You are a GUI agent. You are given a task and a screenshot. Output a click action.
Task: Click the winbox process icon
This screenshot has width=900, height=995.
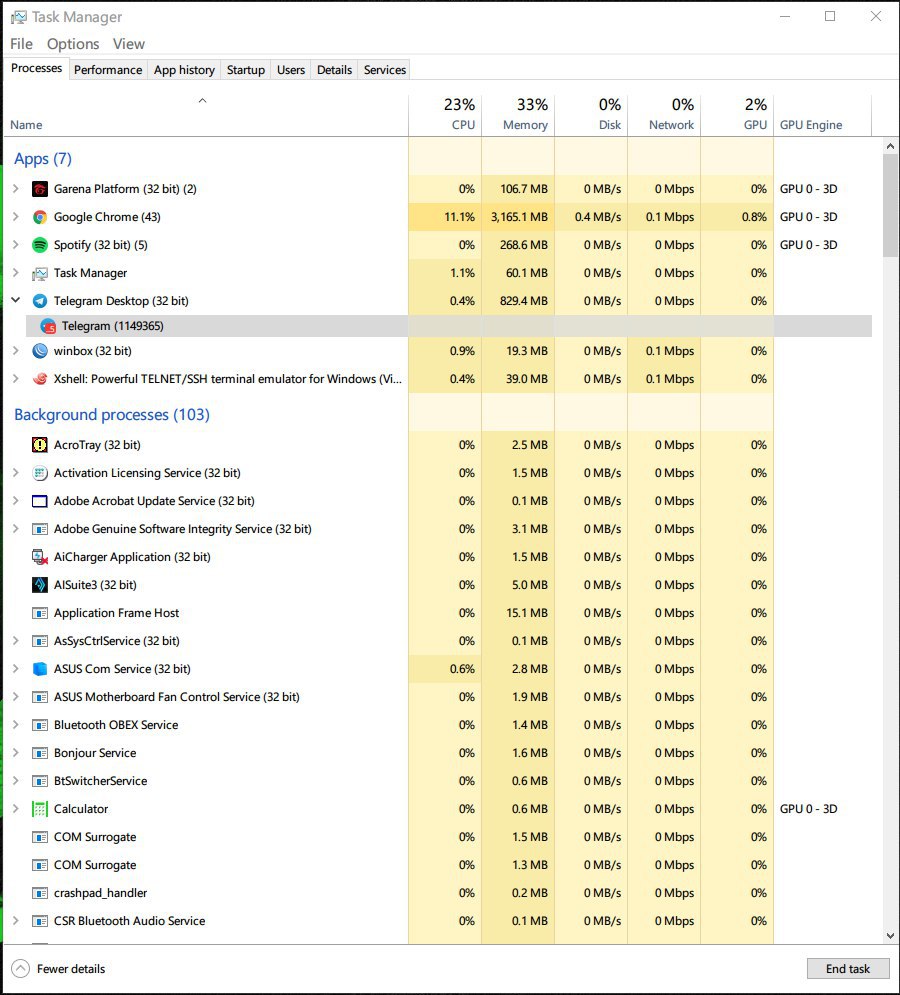click(x=40, y=351)
